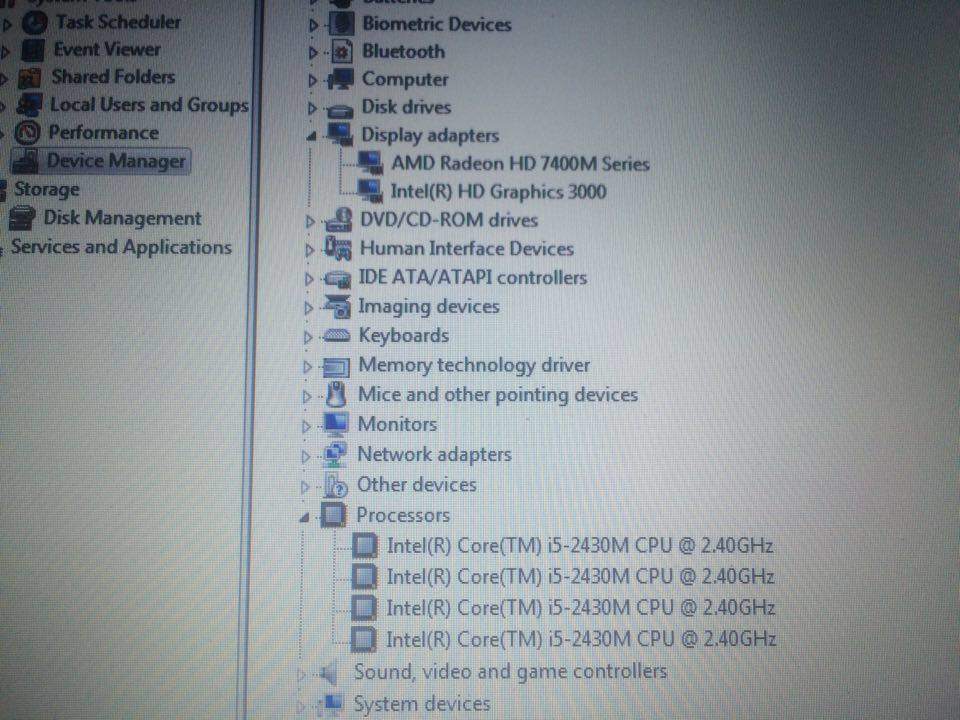This screenshot has width=960, height=720.
Task: Click the Intel HD Graphics 3000 adapter icon
Action: 370,191
